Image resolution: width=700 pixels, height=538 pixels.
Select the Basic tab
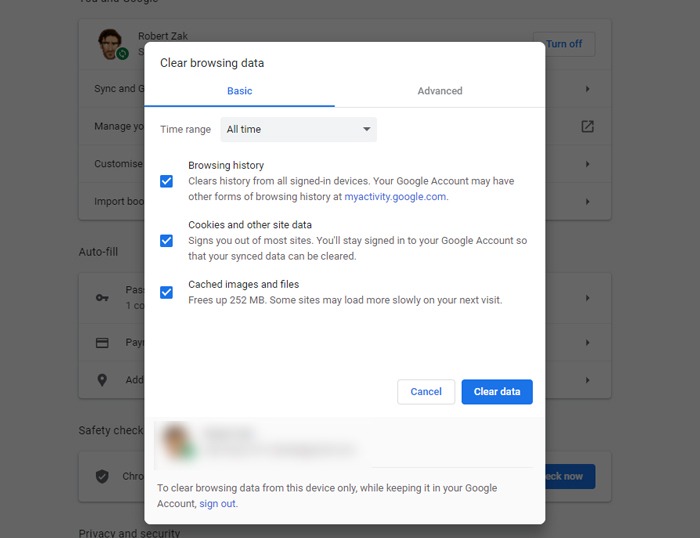tap(240, 91)
